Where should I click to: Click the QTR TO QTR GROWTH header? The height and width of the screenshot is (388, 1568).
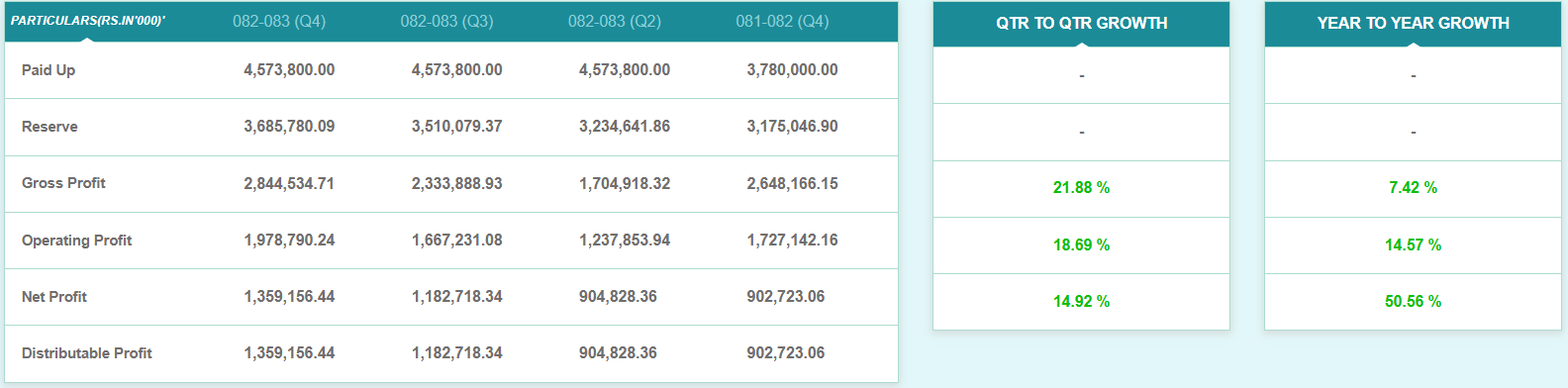click(1081, 23)
